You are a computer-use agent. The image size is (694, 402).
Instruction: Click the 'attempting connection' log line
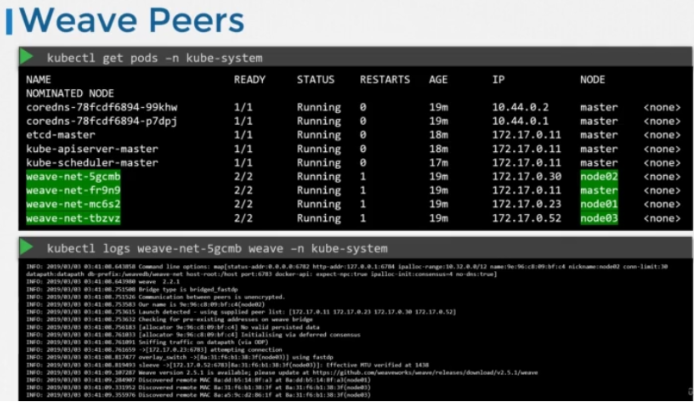tap(154, 350)
